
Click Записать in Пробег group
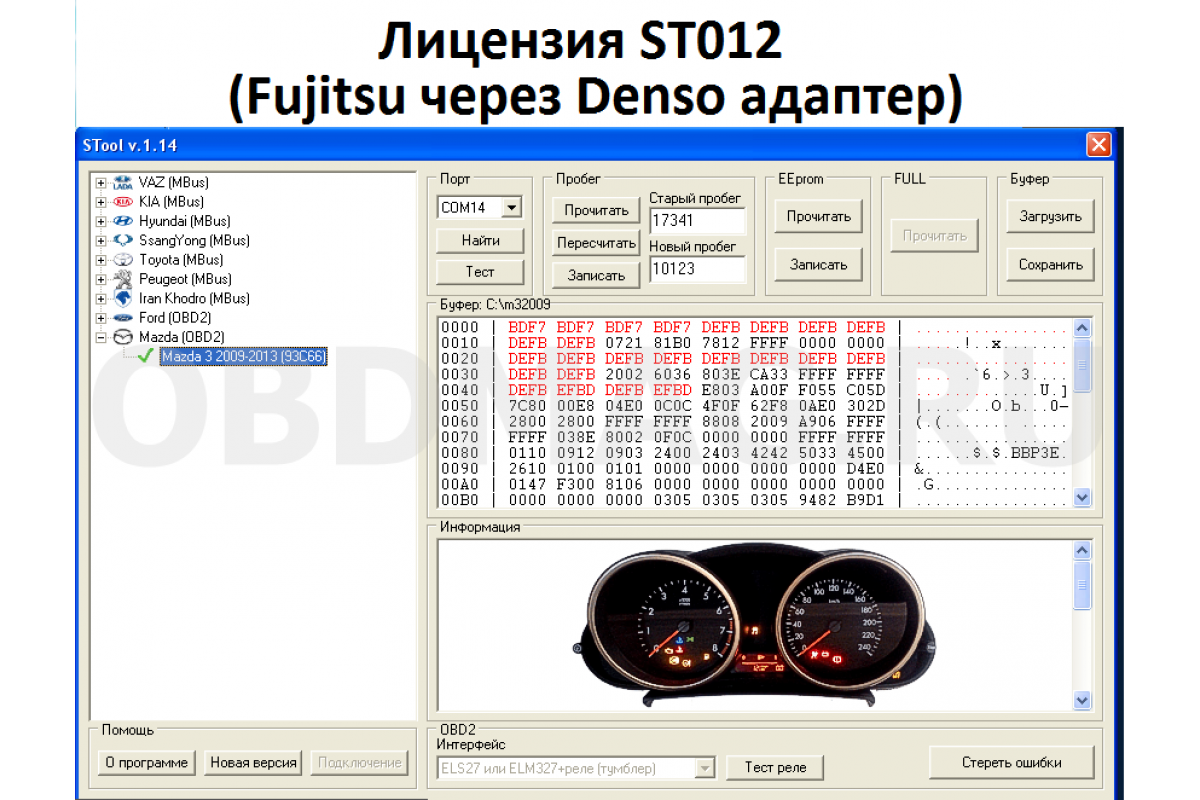click(596, 275)
